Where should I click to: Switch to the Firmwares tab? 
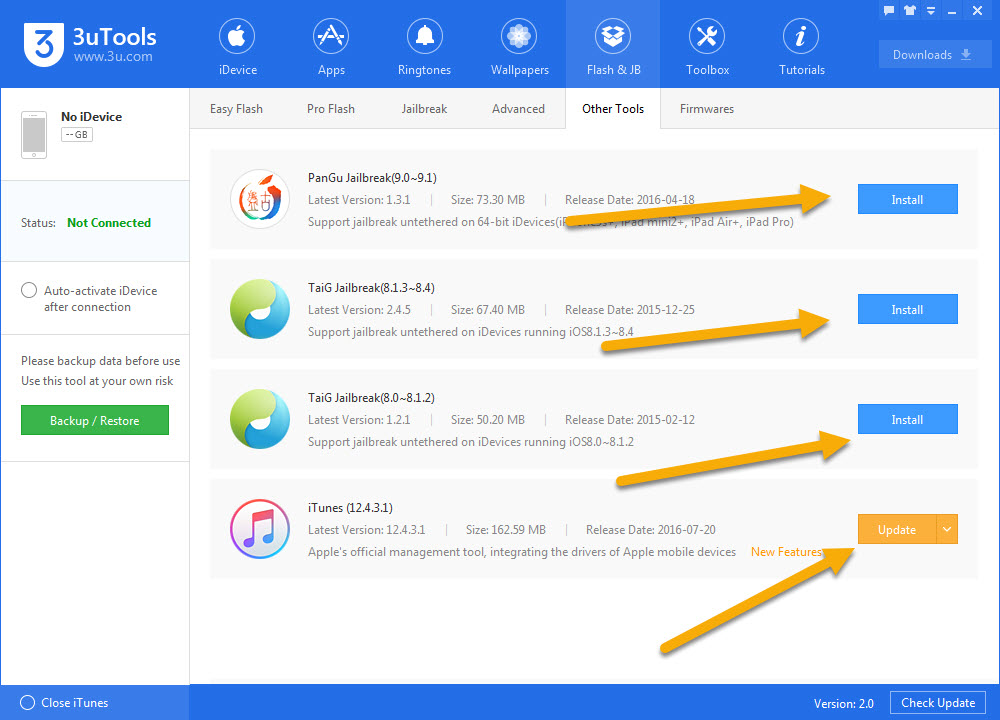click(x=707, y=109)
